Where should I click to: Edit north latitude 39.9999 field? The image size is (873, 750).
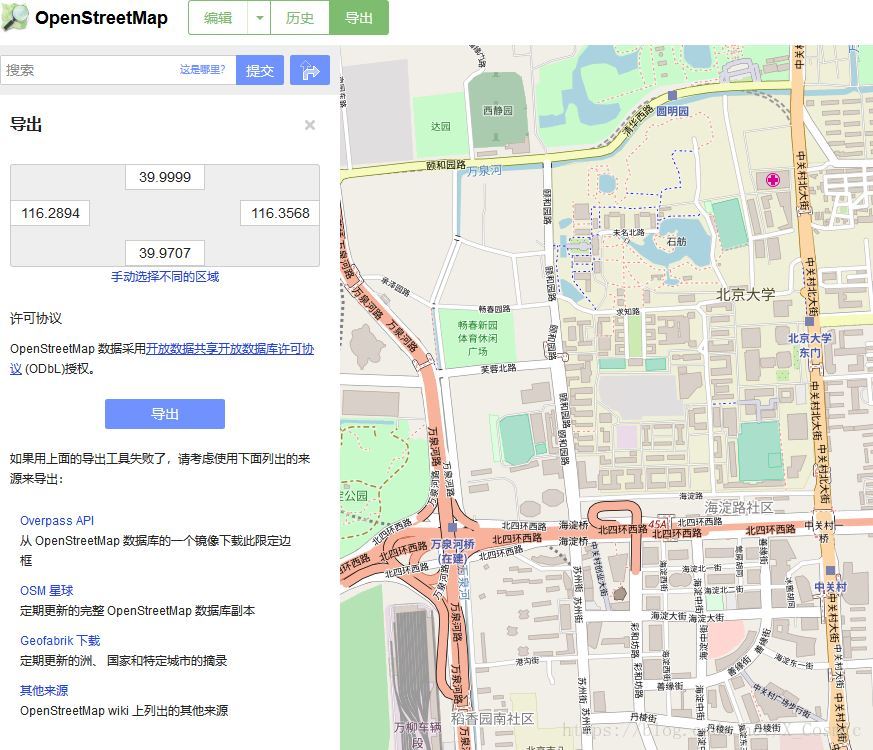click(165, 177)
